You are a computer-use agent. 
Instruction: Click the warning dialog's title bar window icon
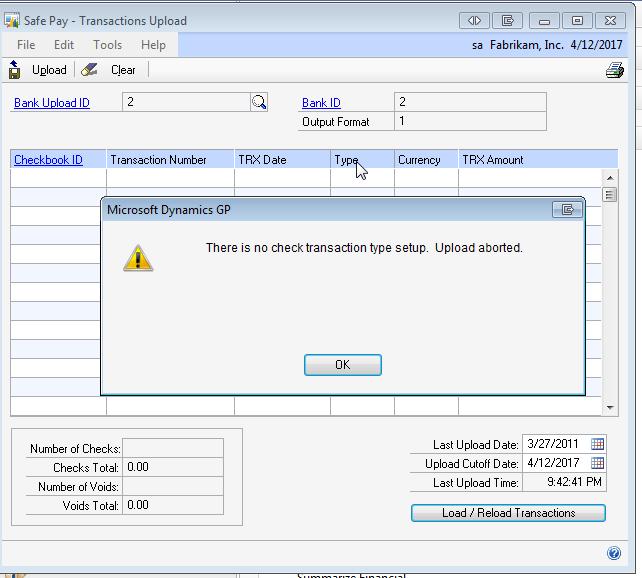[567, 210]
